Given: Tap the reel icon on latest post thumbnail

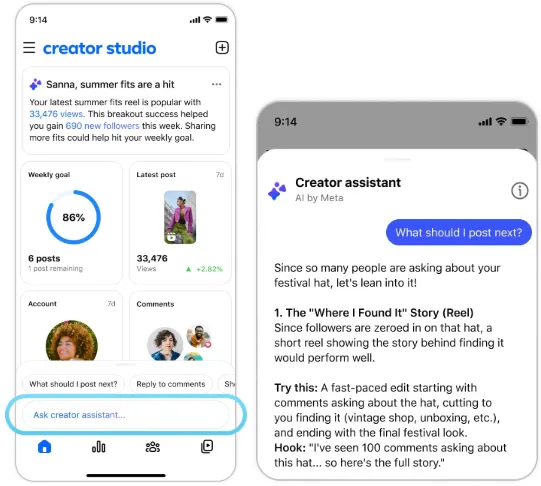Looking at the screenshot, I should click(x=171, y=237).
